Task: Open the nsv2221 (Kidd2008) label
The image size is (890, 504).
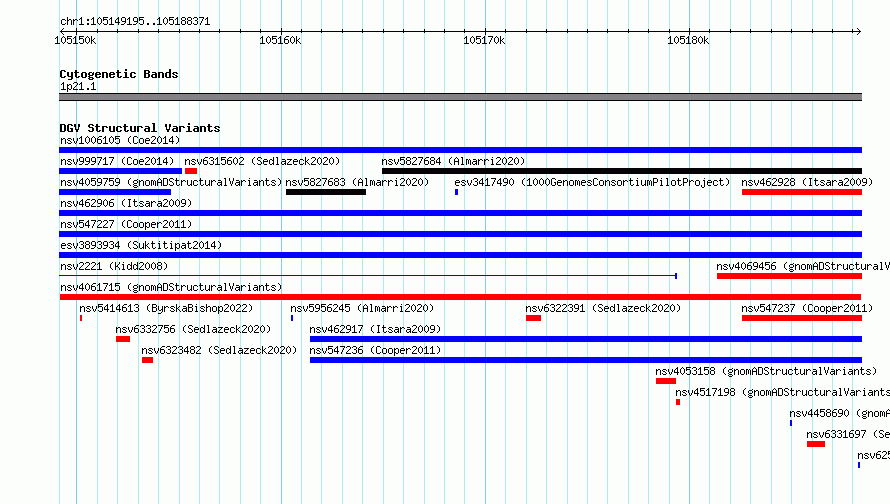Action: [x=114, y=266]
